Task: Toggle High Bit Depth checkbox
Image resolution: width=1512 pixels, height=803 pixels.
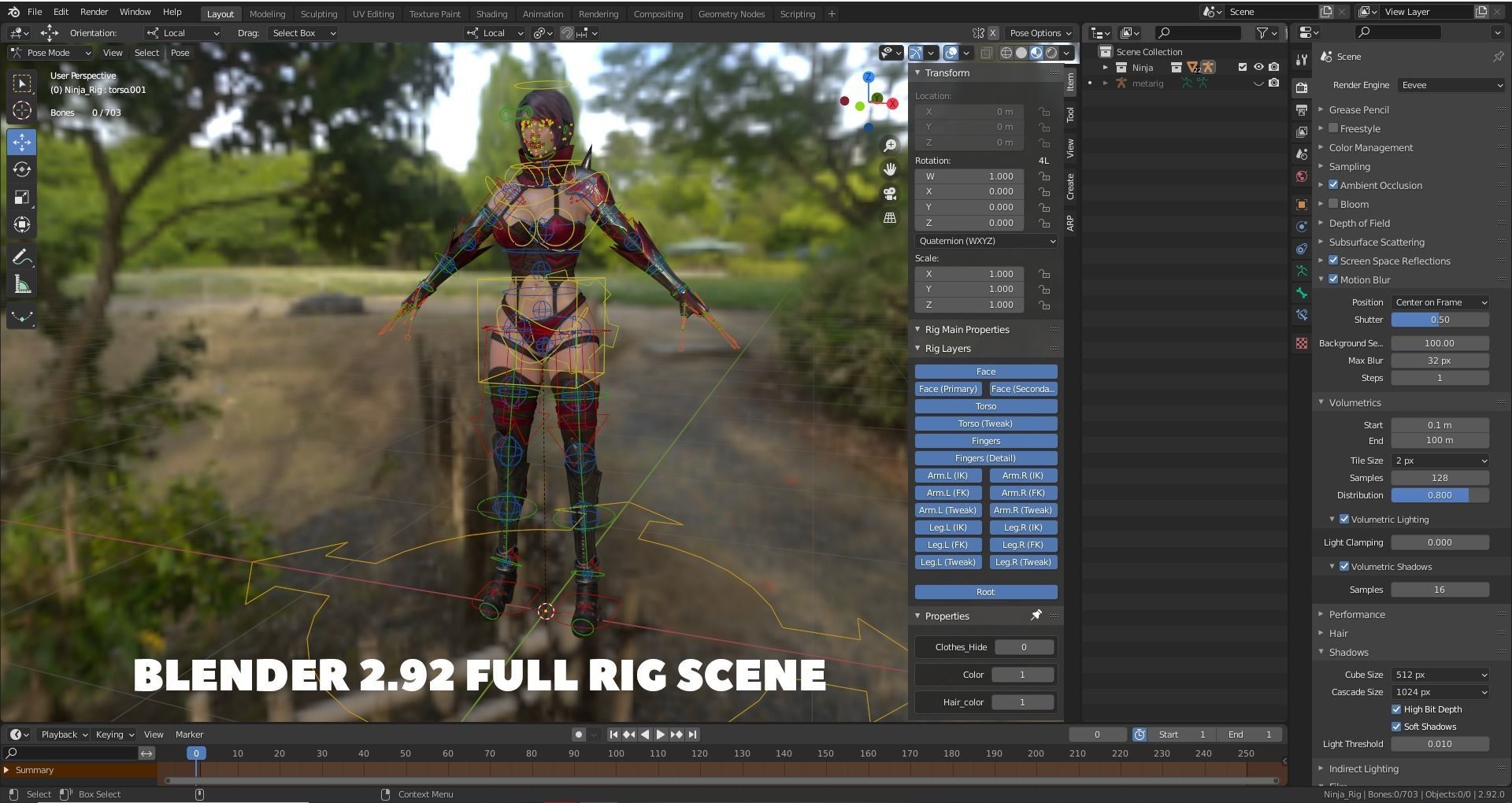Action: [1396, 709]
